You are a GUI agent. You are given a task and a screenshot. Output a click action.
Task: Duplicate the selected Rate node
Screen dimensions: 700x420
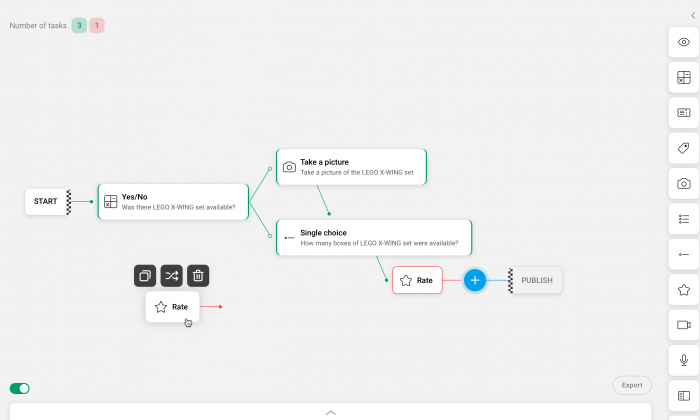[x=145, y=276]
